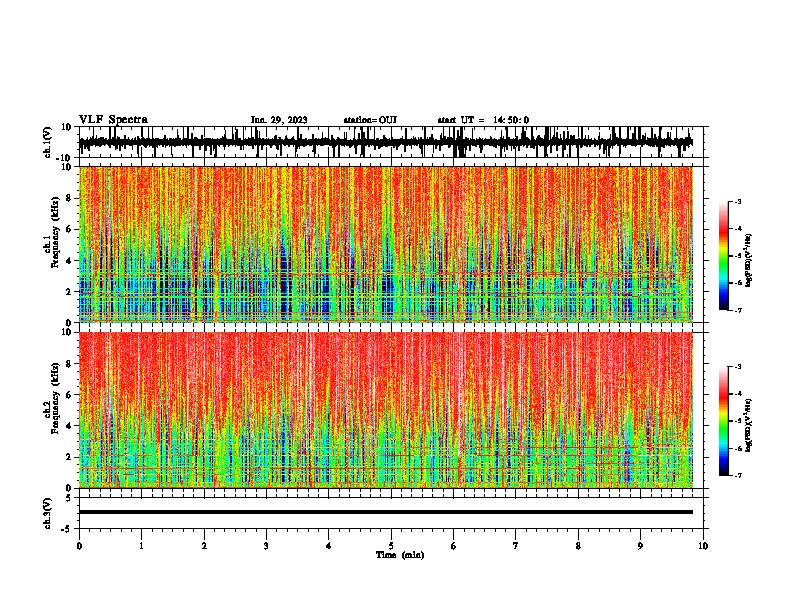The width and height of the screenshot is (792, 612).
Task: Click the "-3" label on ch.2 color bar
Action: coord(737,367)
